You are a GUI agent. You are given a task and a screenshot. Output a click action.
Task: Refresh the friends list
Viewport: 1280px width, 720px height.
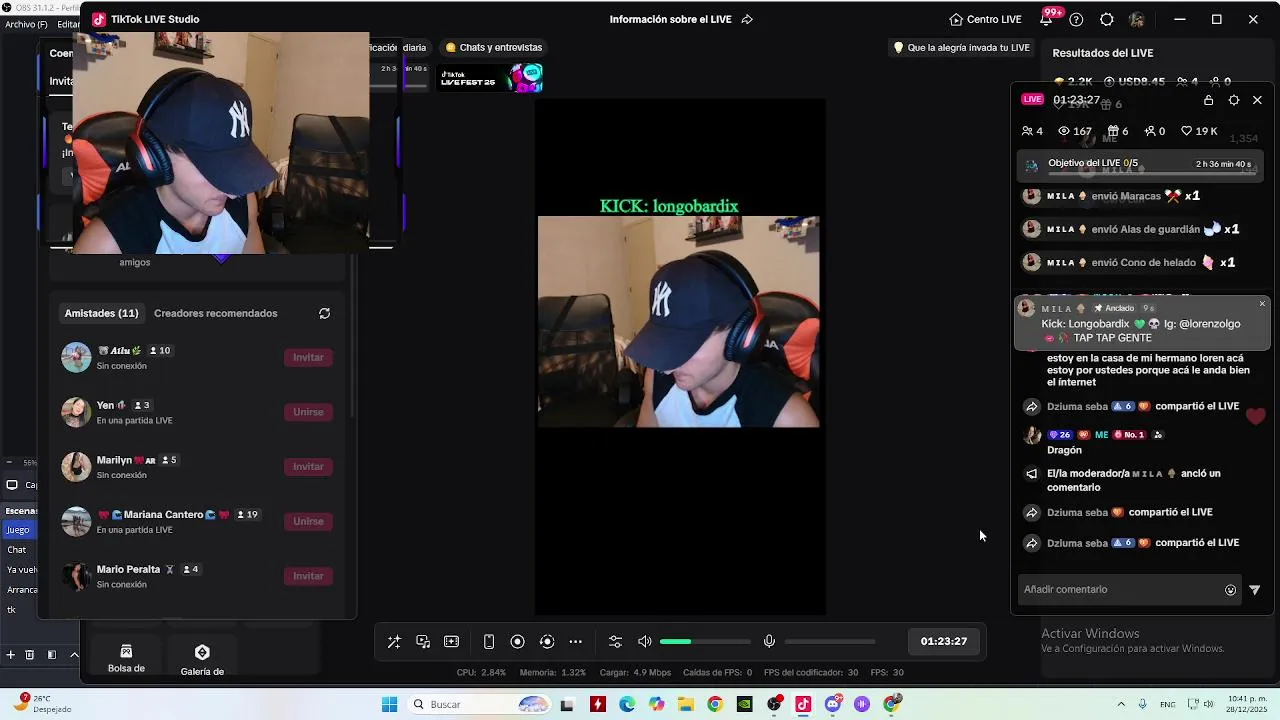tap(324, 313)
